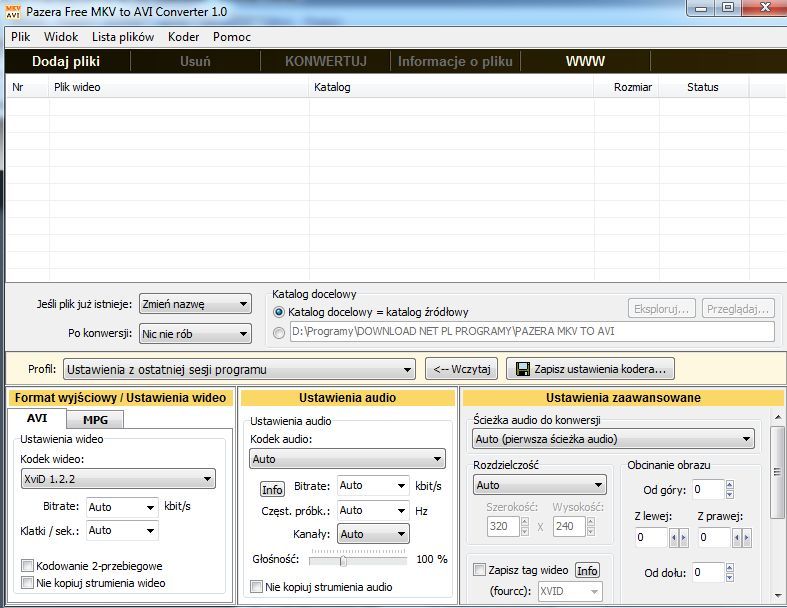Click the Wysokość height field
The image size is (787, 608).
(569, 526)
